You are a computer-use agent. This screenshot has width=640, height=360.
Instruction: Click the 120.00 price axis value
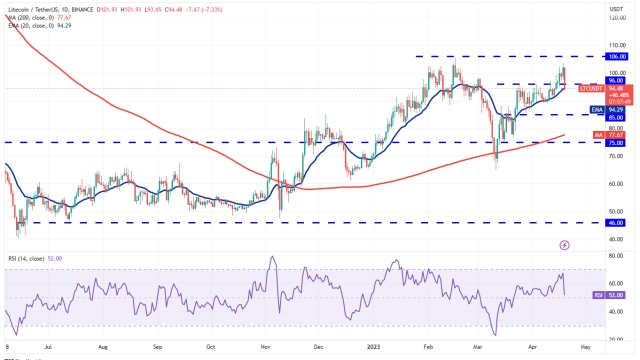pyautogui.click(x=617, y=18)
